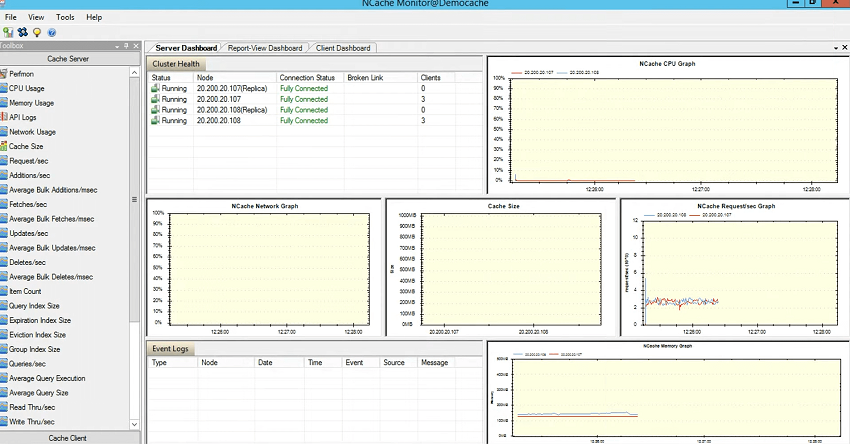
Task: Select the Write Thru/sec counter icon
Action: click(x=3, y=422)
